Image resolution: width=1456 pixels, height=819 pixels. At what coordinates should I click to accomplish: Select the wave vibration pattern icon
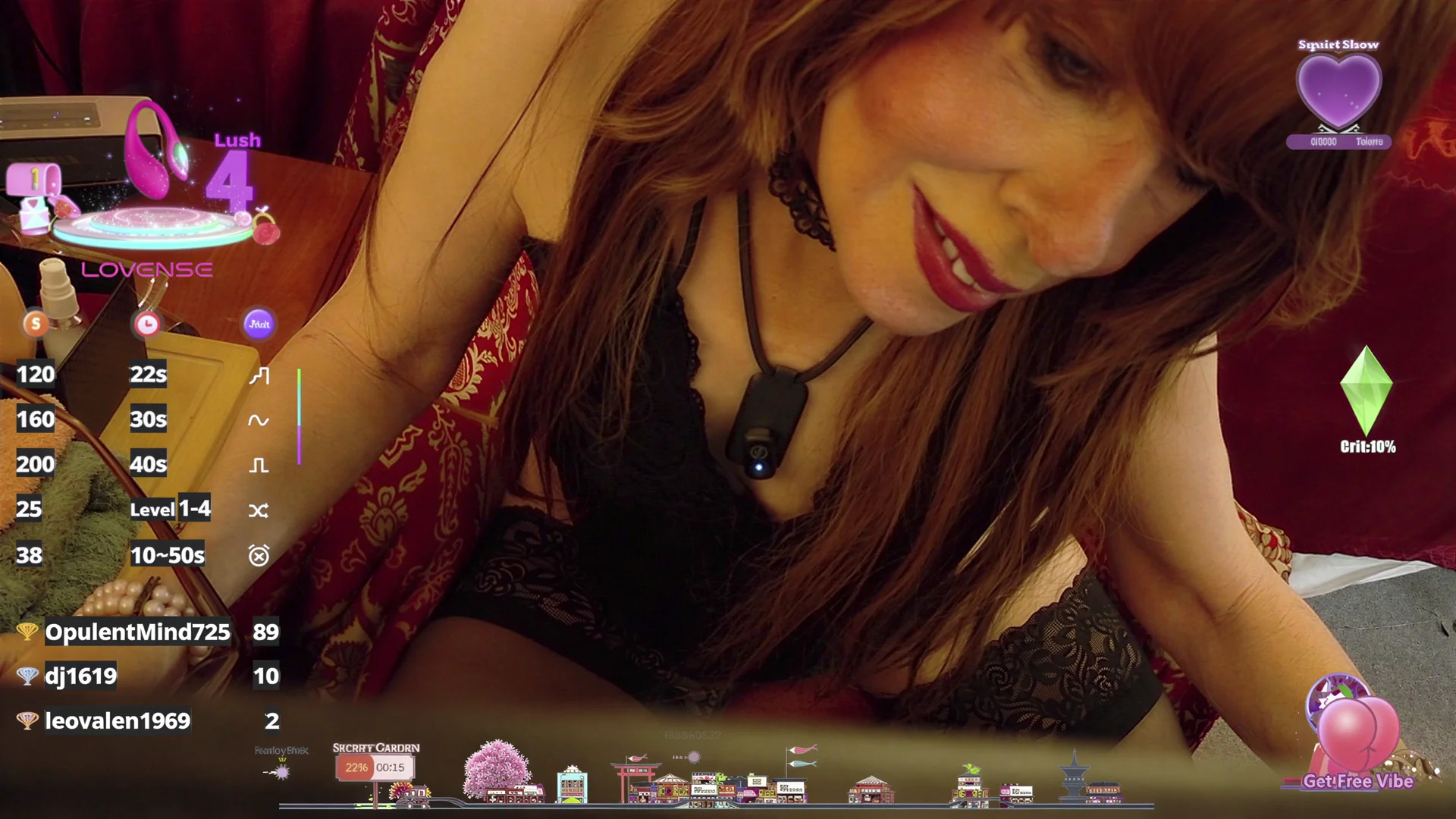click(x=259, y=420)
